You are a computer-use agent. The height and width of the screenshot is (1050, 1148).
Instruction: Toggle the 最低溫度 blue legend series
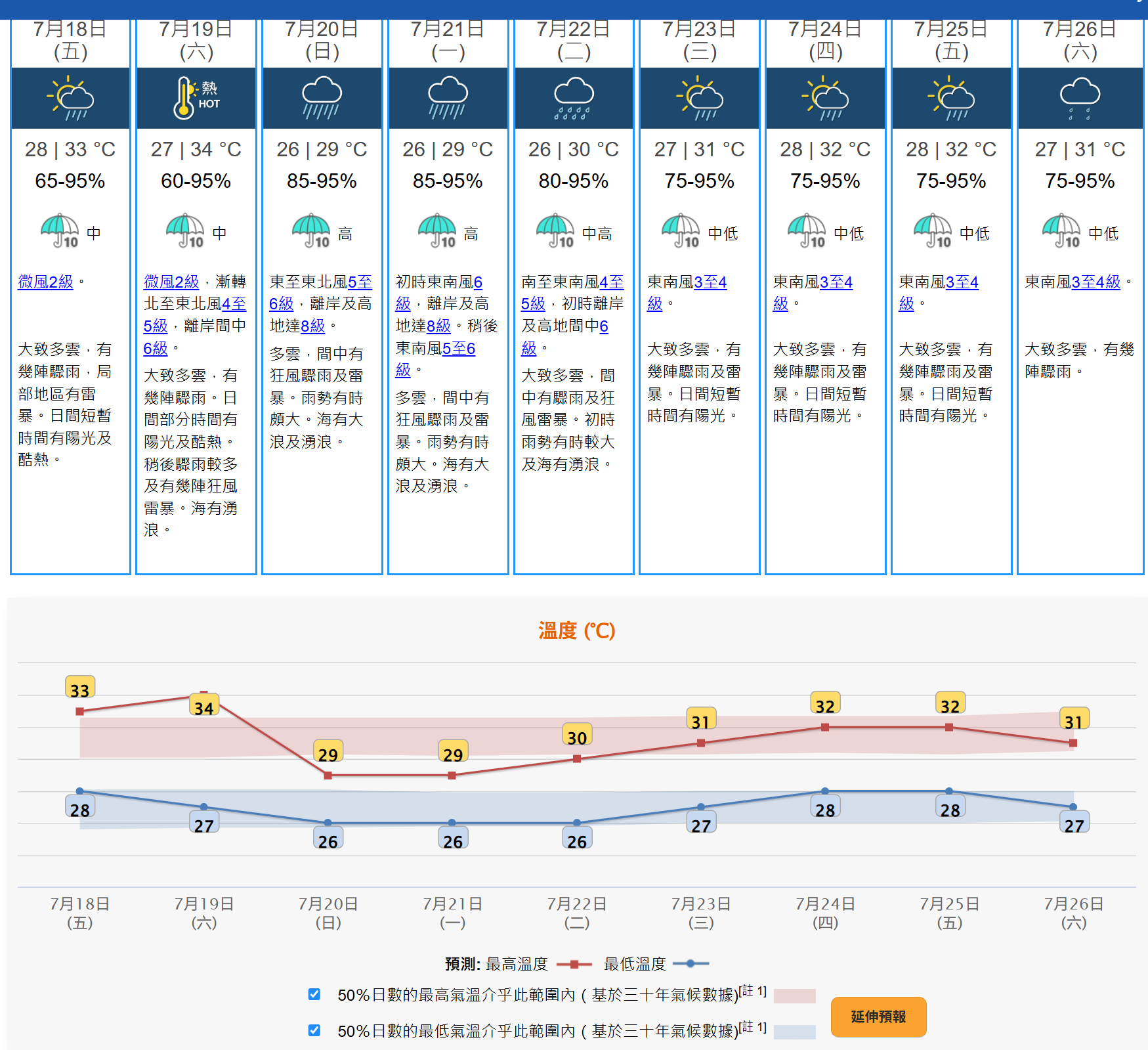(x=635, y=964)
